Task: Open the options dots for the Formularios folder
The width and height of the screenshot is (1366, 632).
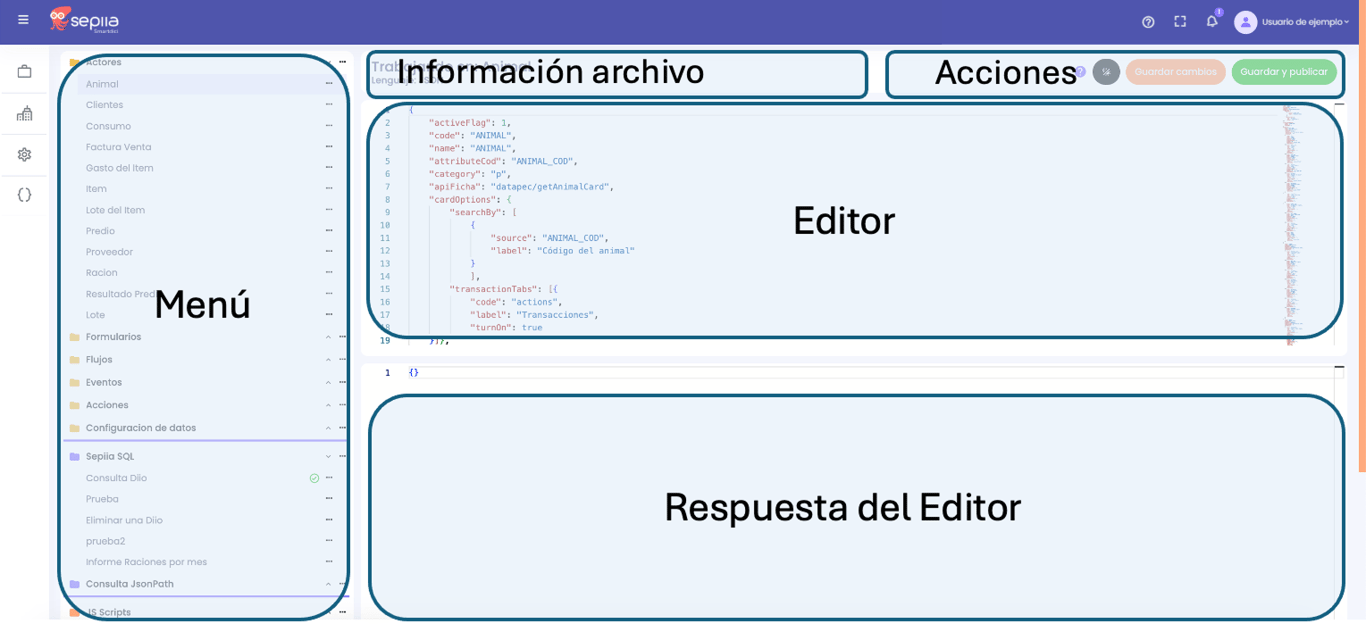Action: click(x=343, y=337)
